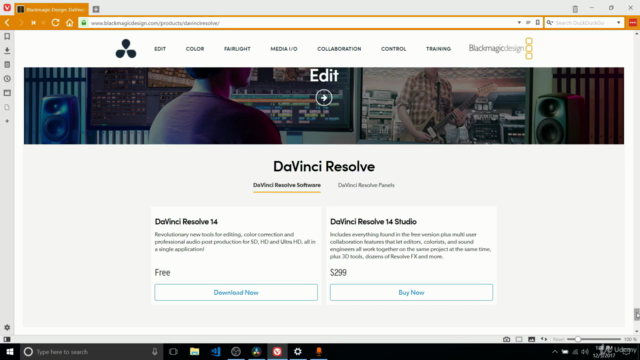Open a new tab with the plus button
Screen dimensions: 640x360
point(96,9)
